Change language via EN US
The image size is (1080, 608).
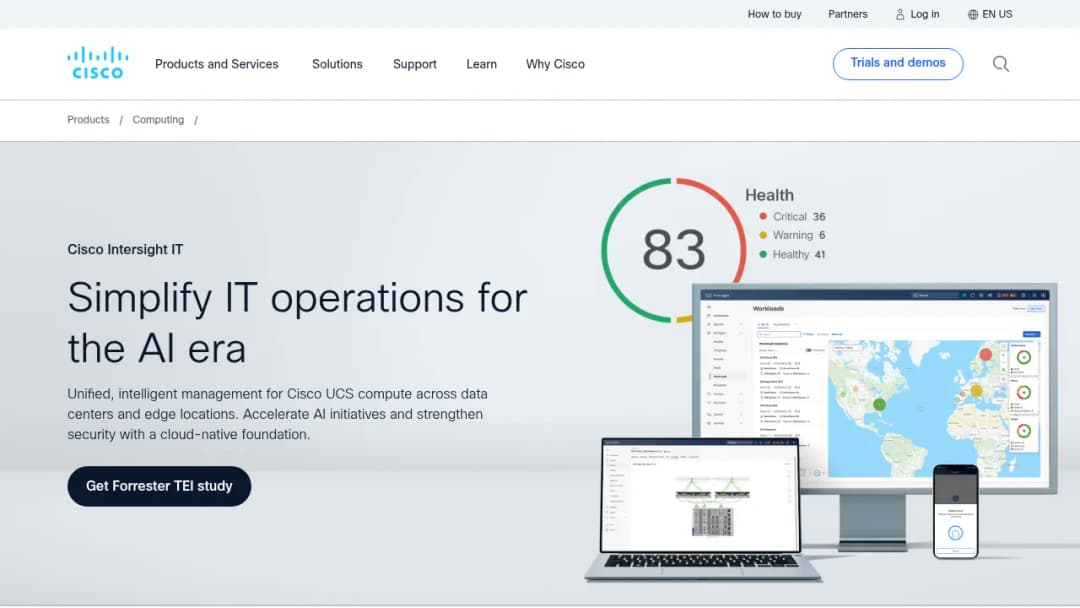(x=997, y=14)
